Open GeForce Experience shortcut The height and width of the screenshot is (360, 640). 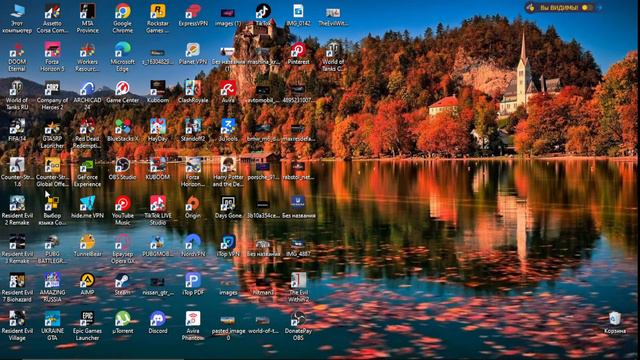point(87,172)
